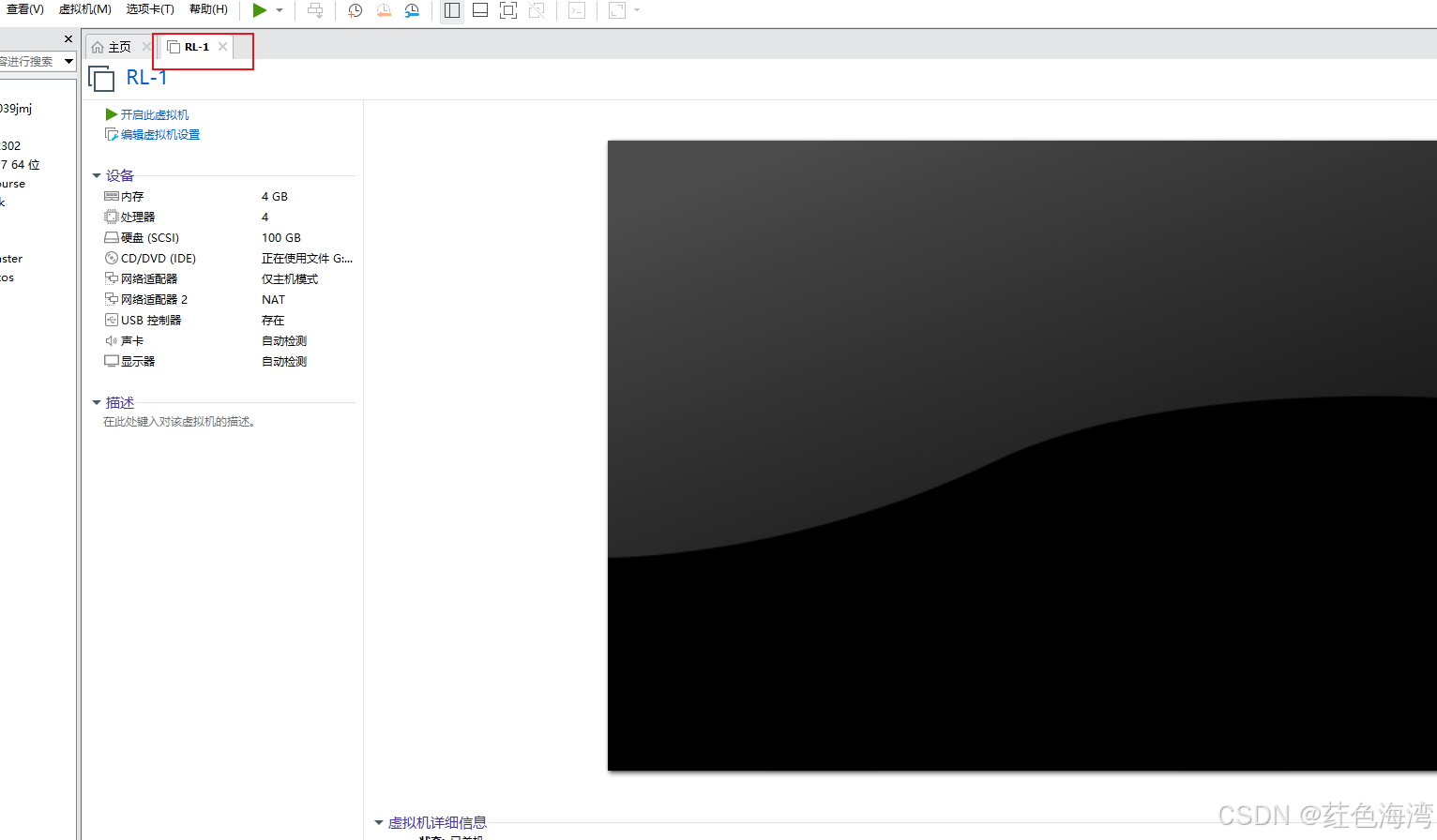The height and width of the screenshot is (840, 1437).
Task: Select the 硬盘 (SCSI) device row
Action: pos(228,238)
